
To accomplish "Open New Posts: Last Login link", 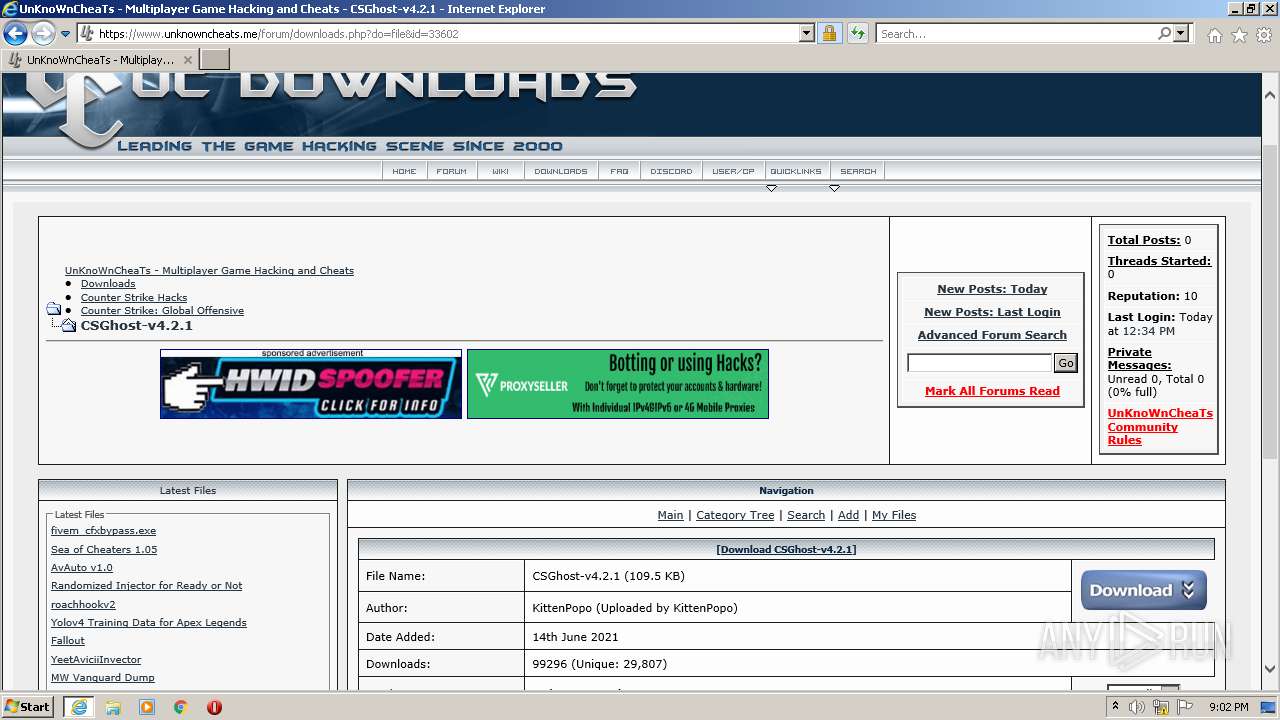I will 992,312.
